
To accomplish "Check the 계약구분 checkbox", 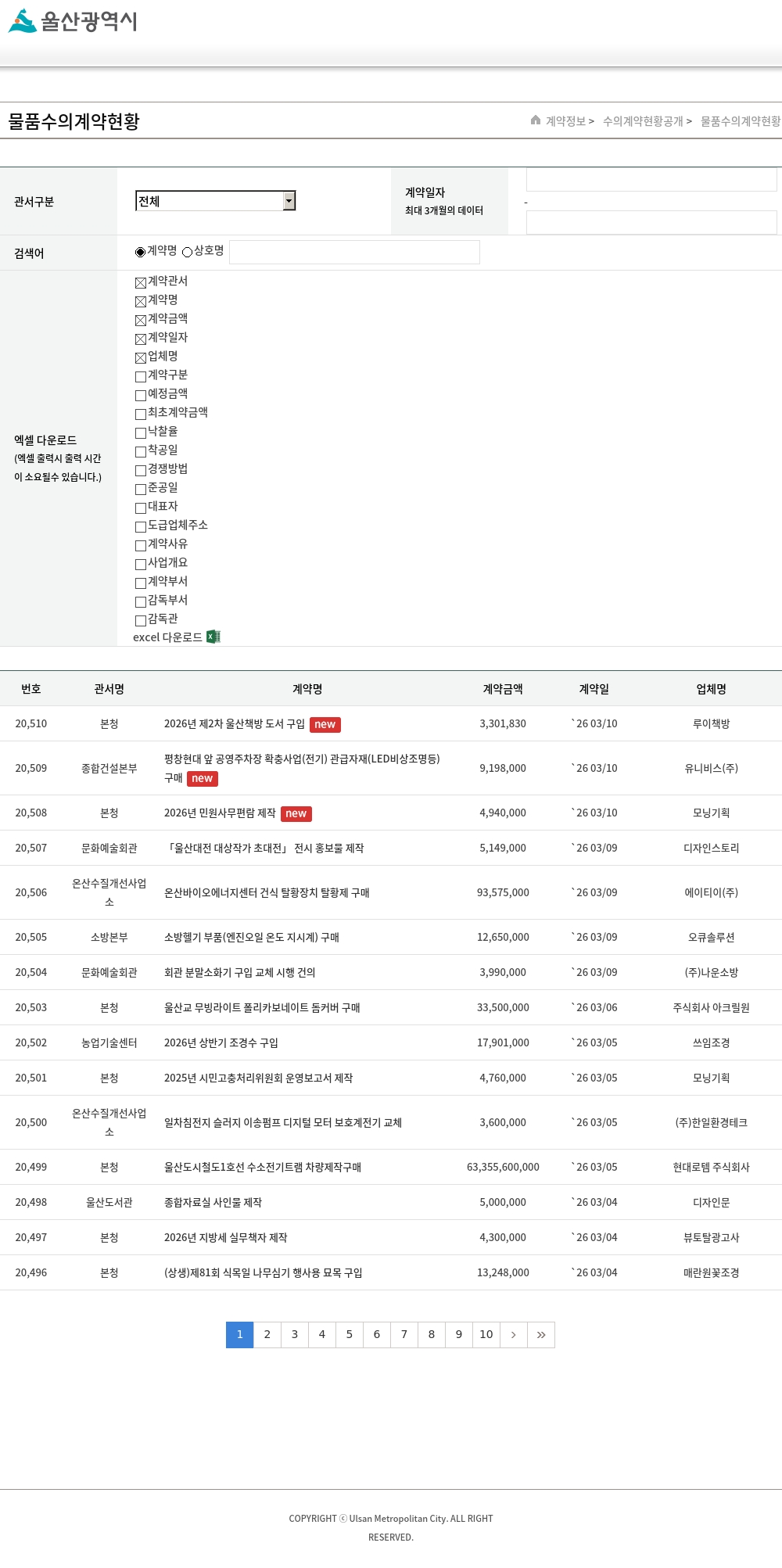I will point(141,376).
